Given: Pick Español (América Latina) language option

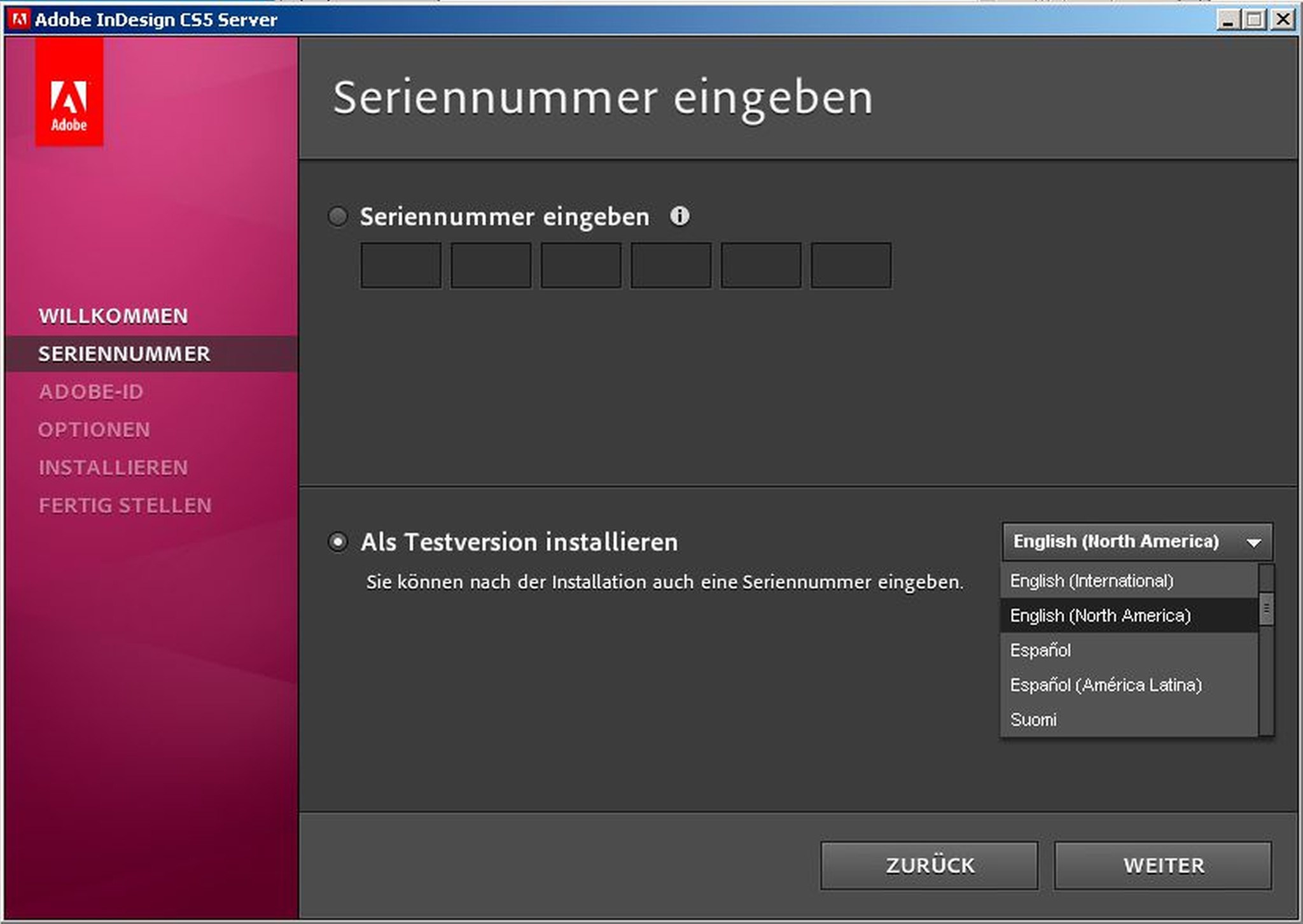Looking at the screenshot, I should pos(1105,685).
